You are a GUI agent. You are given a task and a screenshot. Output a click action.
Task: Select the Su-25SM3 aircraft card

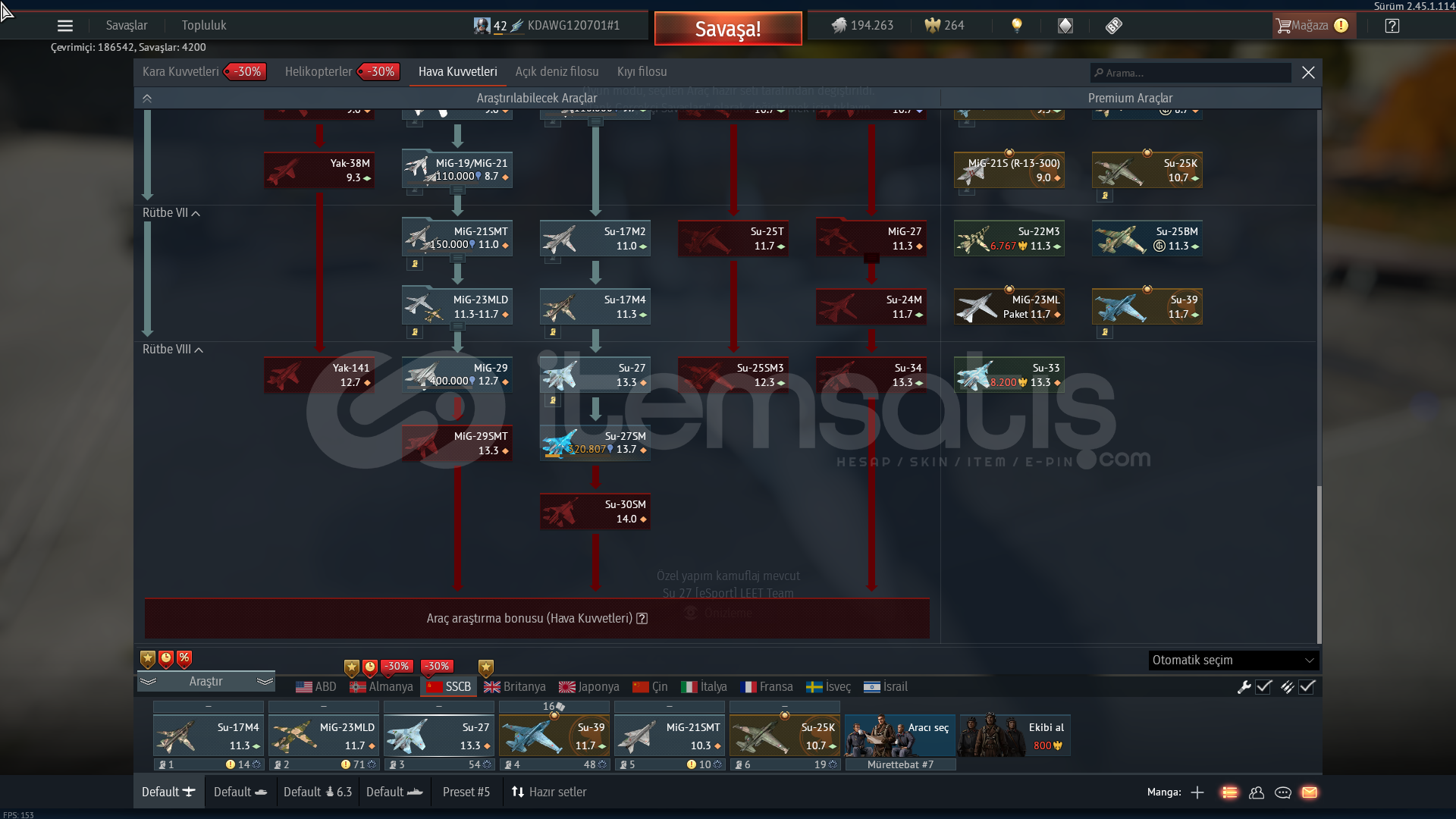click(733, 375)
